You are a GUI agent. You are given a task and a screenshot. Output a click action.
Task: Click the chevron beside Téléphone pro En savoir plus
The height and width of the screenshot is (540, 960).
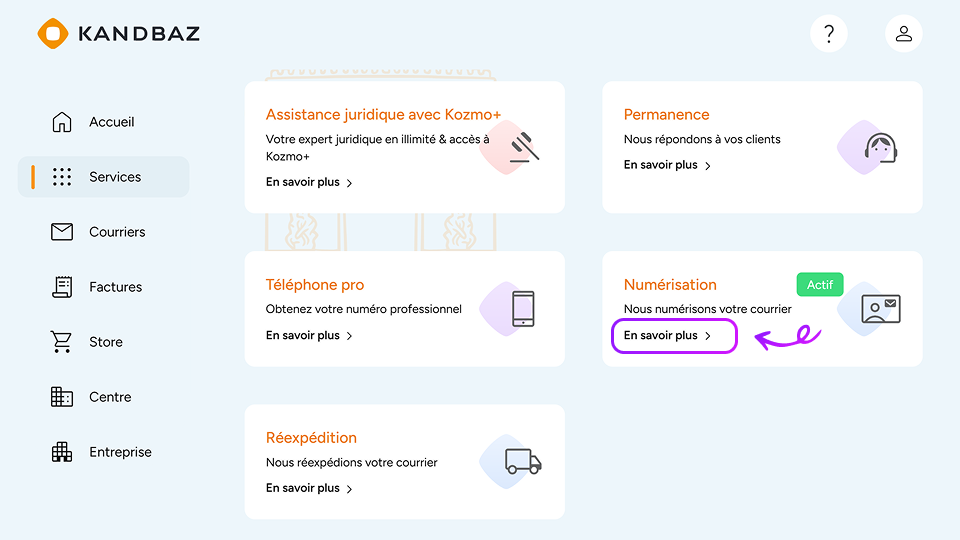(350, 336)
